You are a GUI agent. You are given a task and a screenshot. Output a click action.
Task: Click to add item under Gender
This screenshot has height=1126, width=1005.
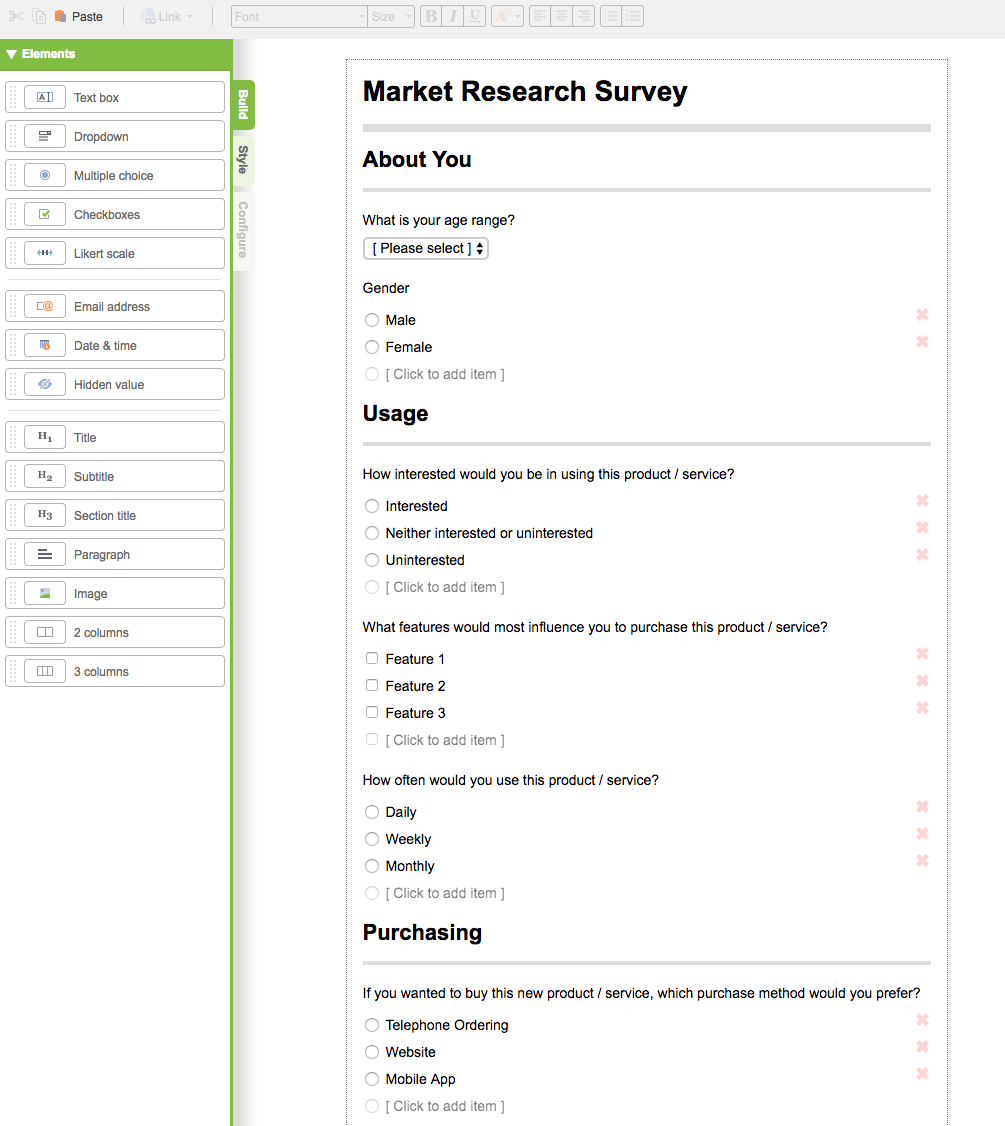tap(444, 374)
